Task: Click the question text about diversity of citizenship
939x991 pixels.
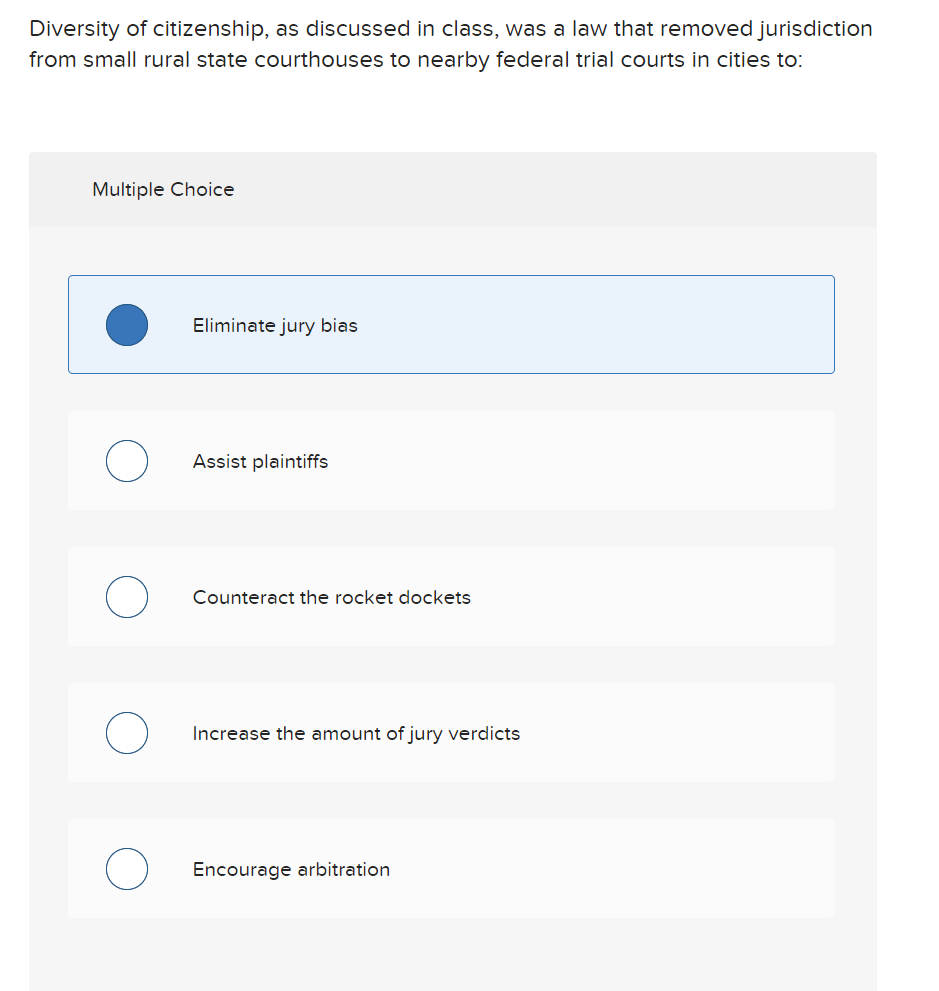Action: coord(450,44)
